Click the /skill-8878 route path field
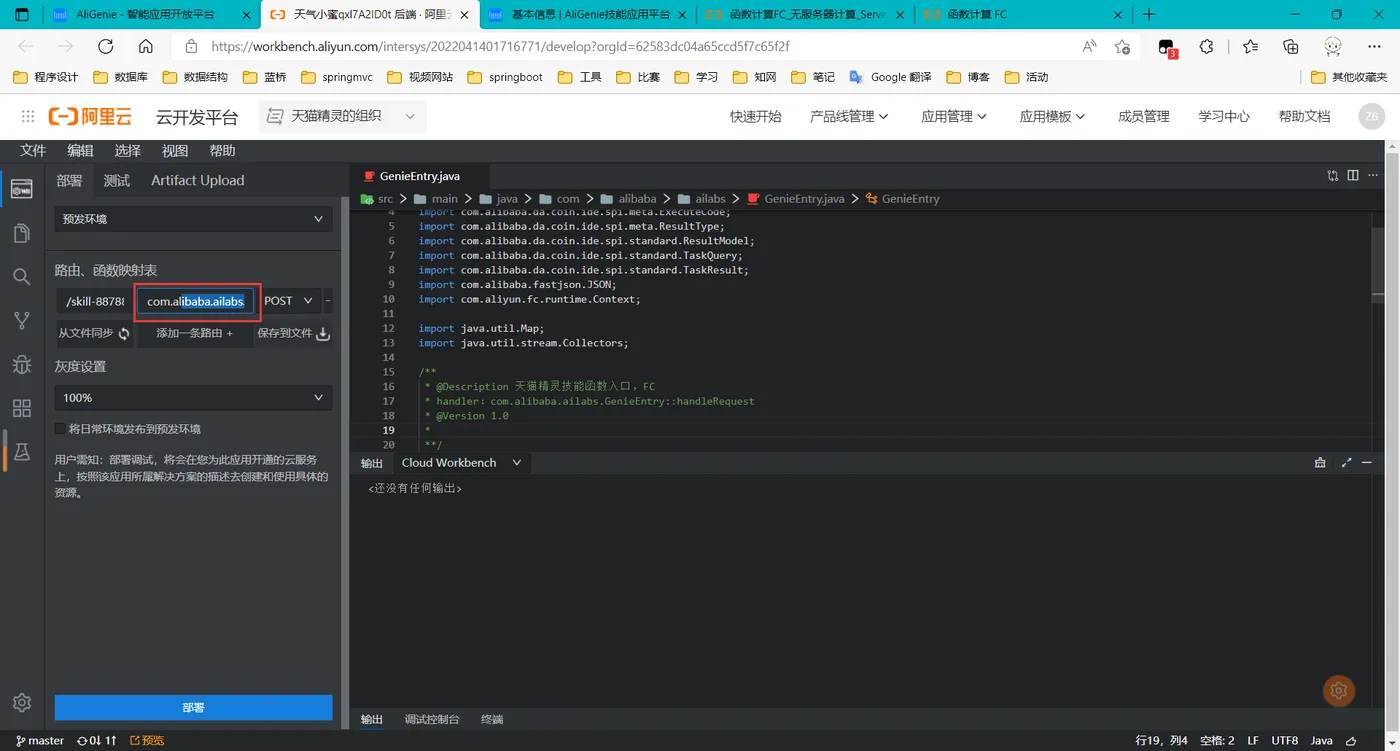 (x=95, y=301)
